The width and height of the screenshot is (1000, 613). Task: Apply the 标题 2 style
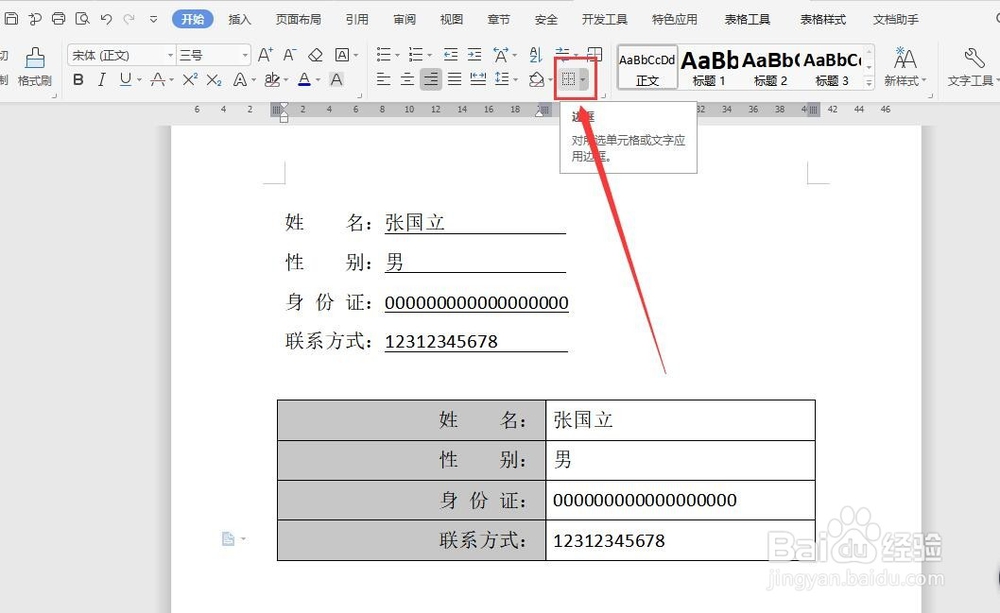tap(770, 66)
